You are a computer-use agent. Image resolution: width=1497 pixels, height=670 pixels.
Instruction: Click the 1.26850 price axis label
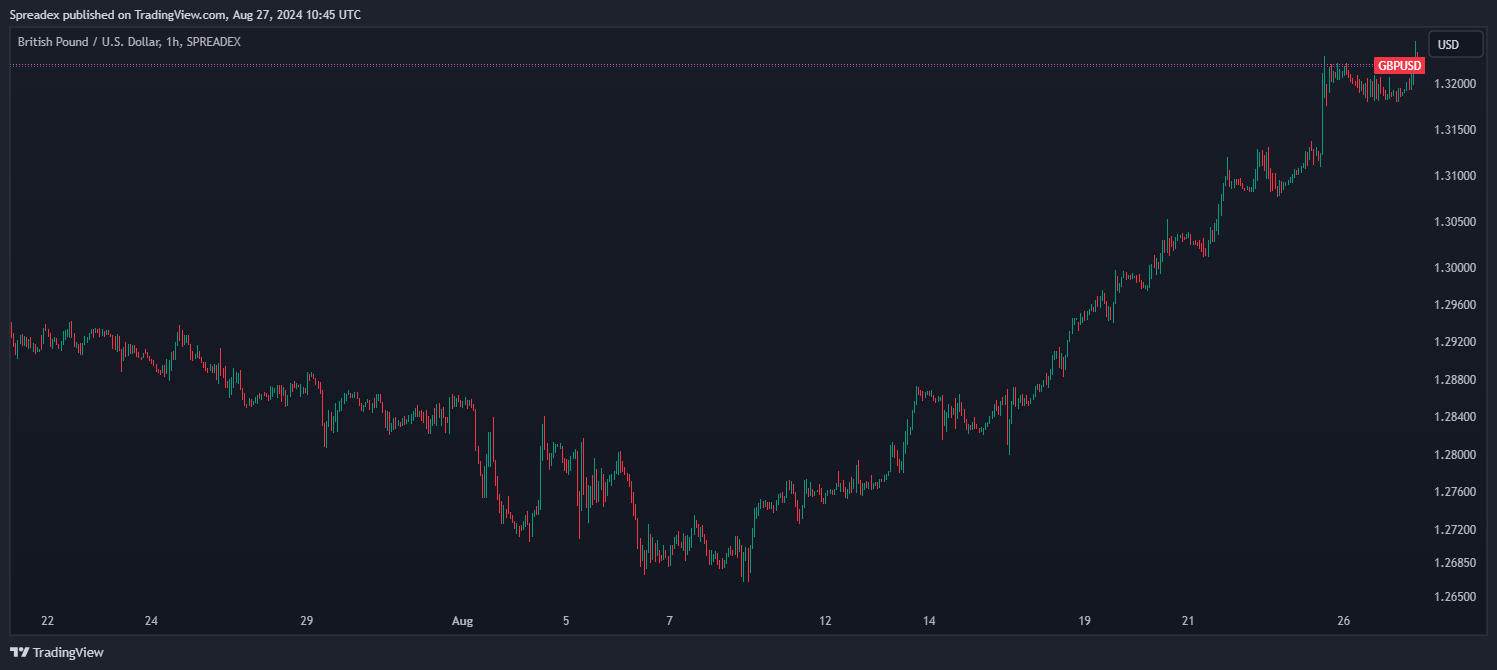1453,563
